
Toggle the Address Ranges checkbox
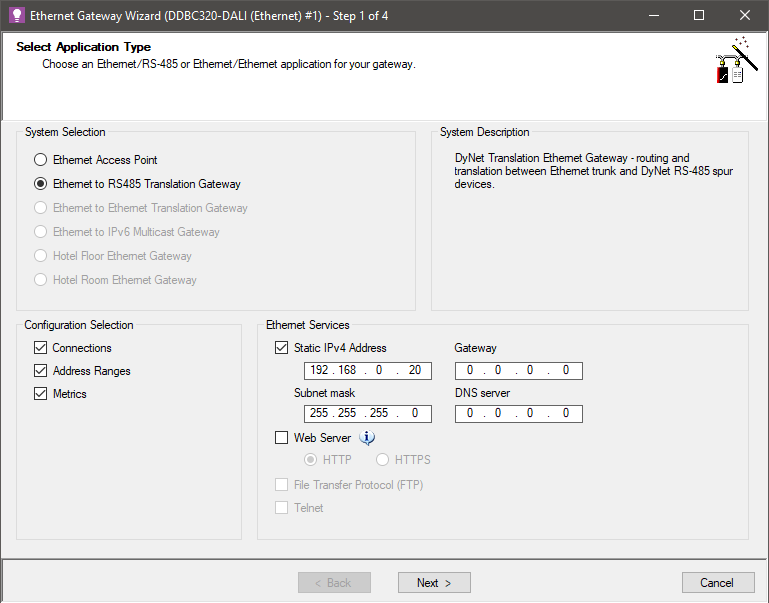point(41,371)
